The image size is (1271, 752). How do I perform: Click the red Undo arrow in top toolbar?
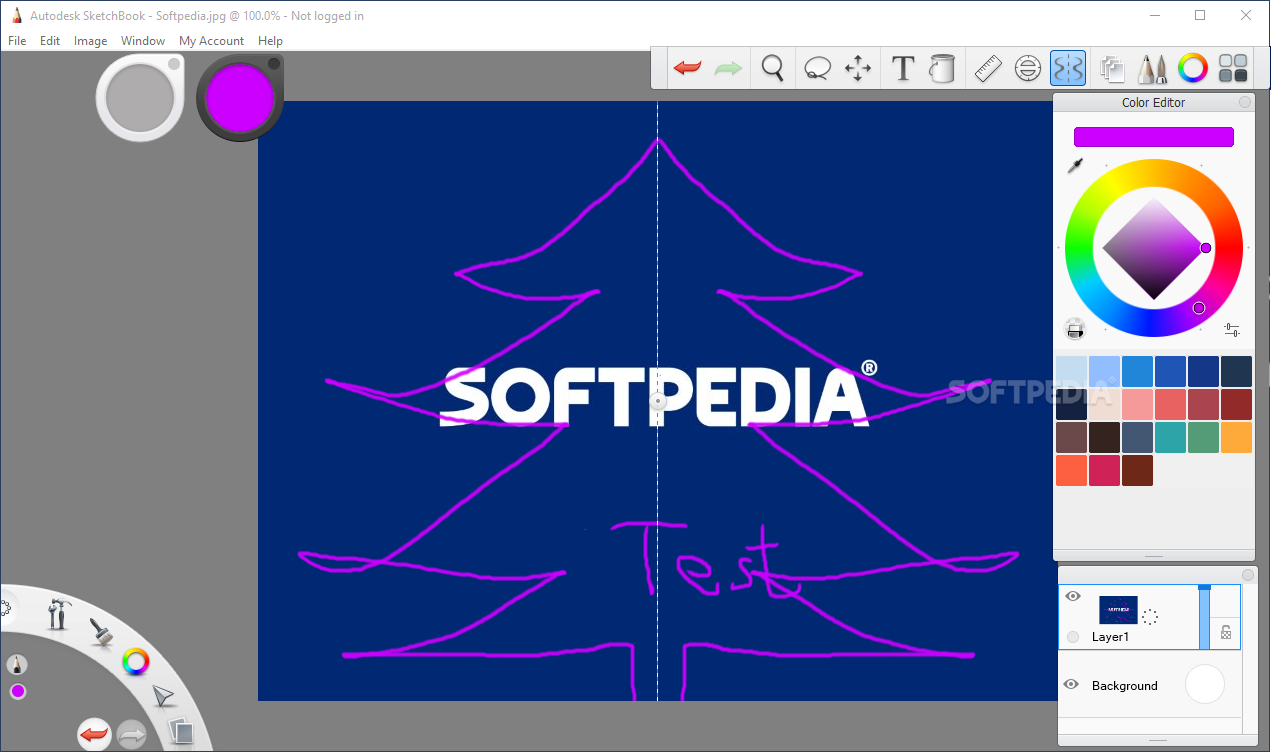(687, 68)
